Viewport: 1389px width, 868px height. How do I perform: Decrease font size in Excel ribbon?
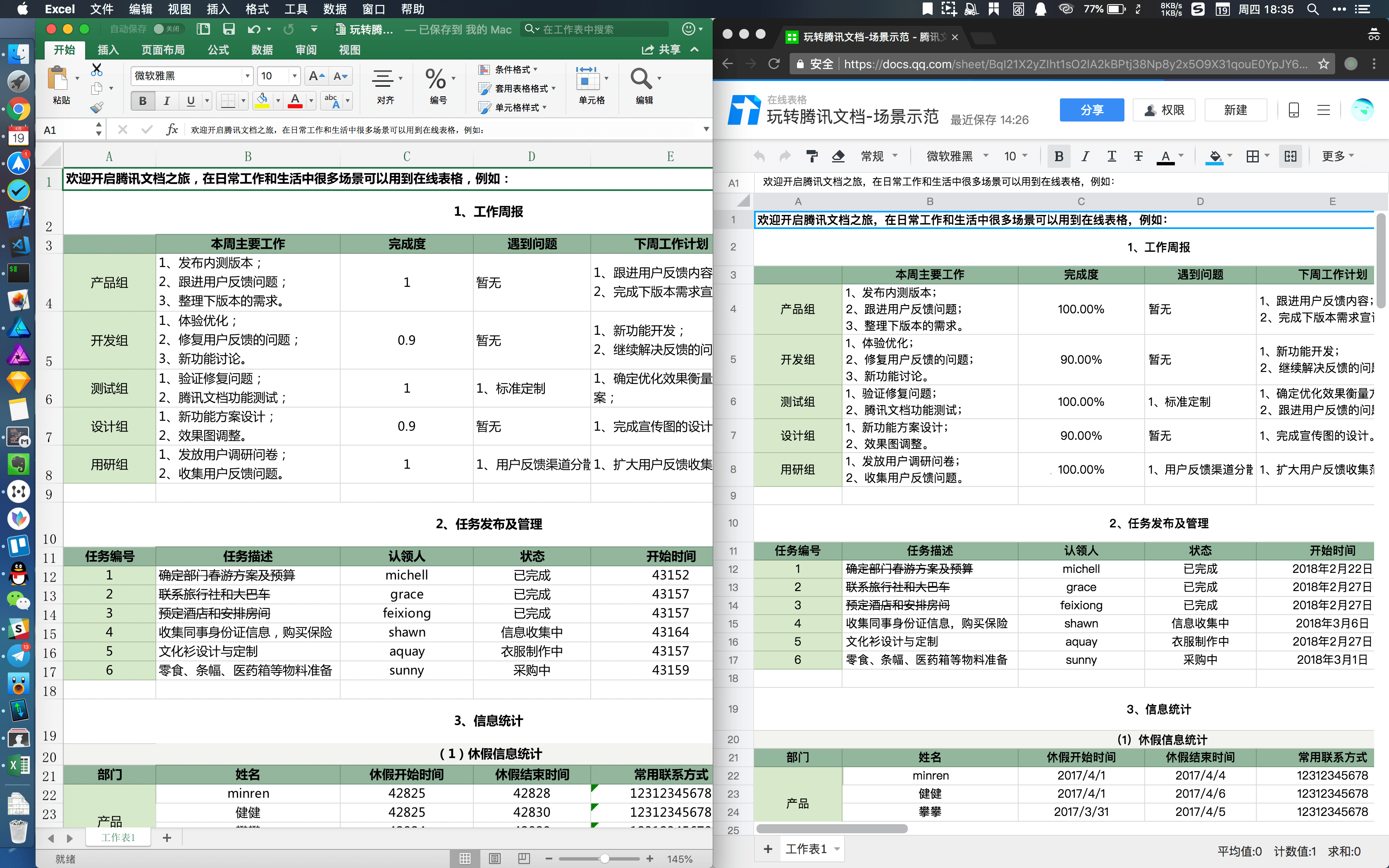(x=340, y=76)
